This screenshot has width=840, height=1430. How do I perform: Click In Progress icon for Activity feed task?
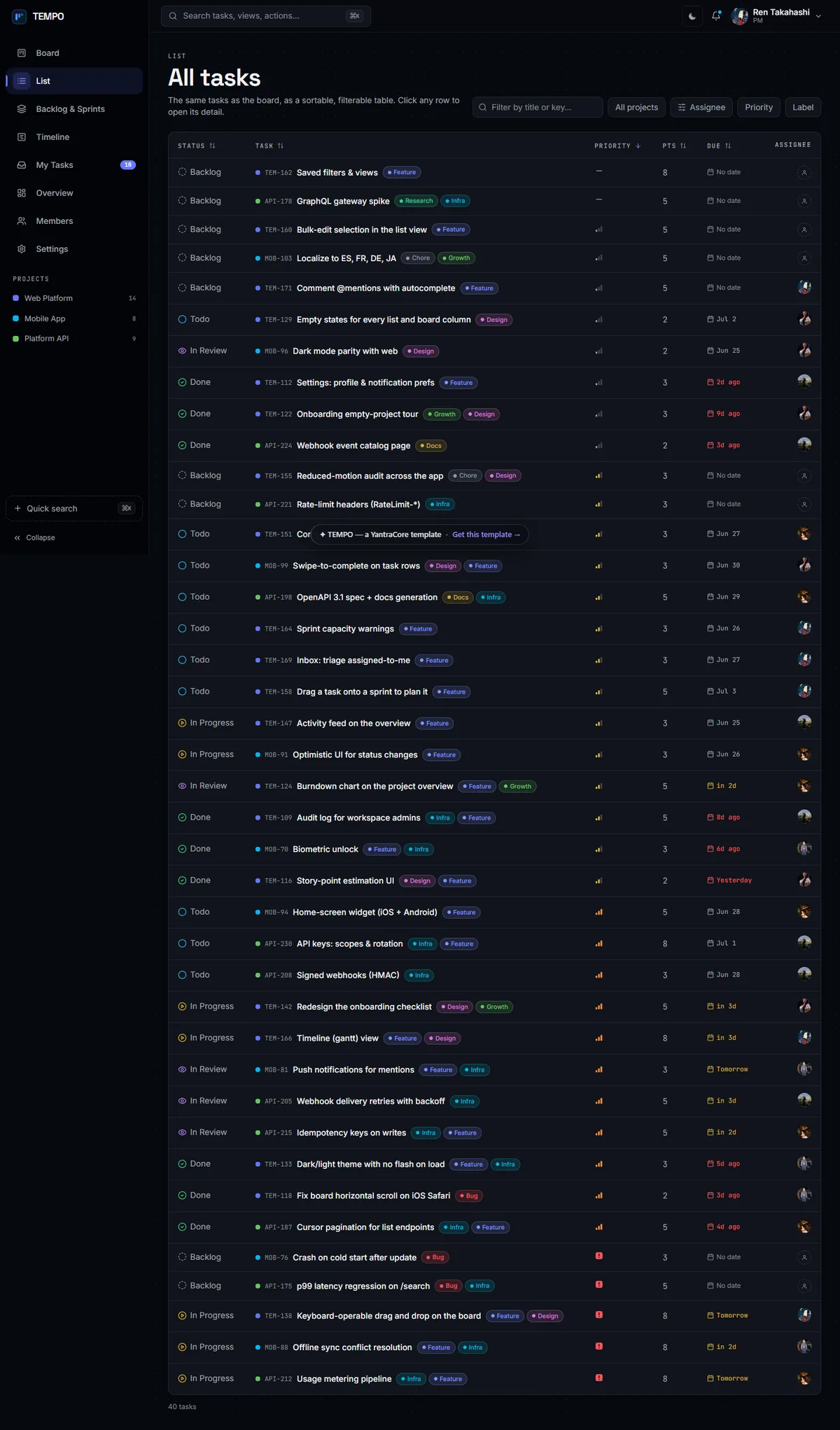point(182,723)
